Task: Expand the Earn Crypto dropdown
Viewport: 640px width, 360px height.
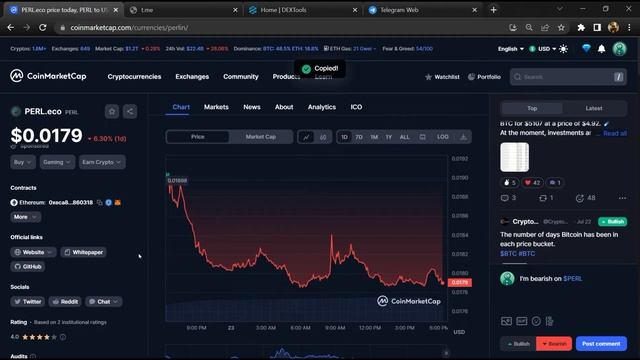Action: [102, 162]
